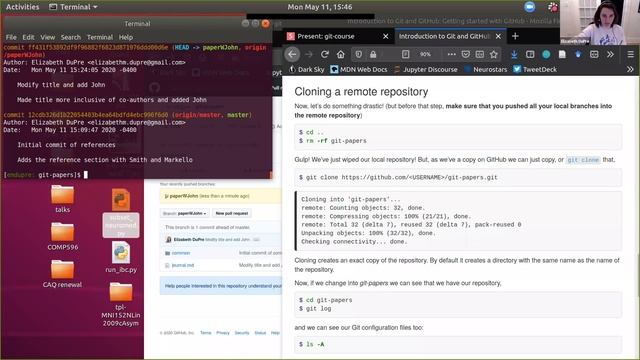This screenshot has height=360, width=640.
Task: Close the Present: git-course tab
Action: 385,36
